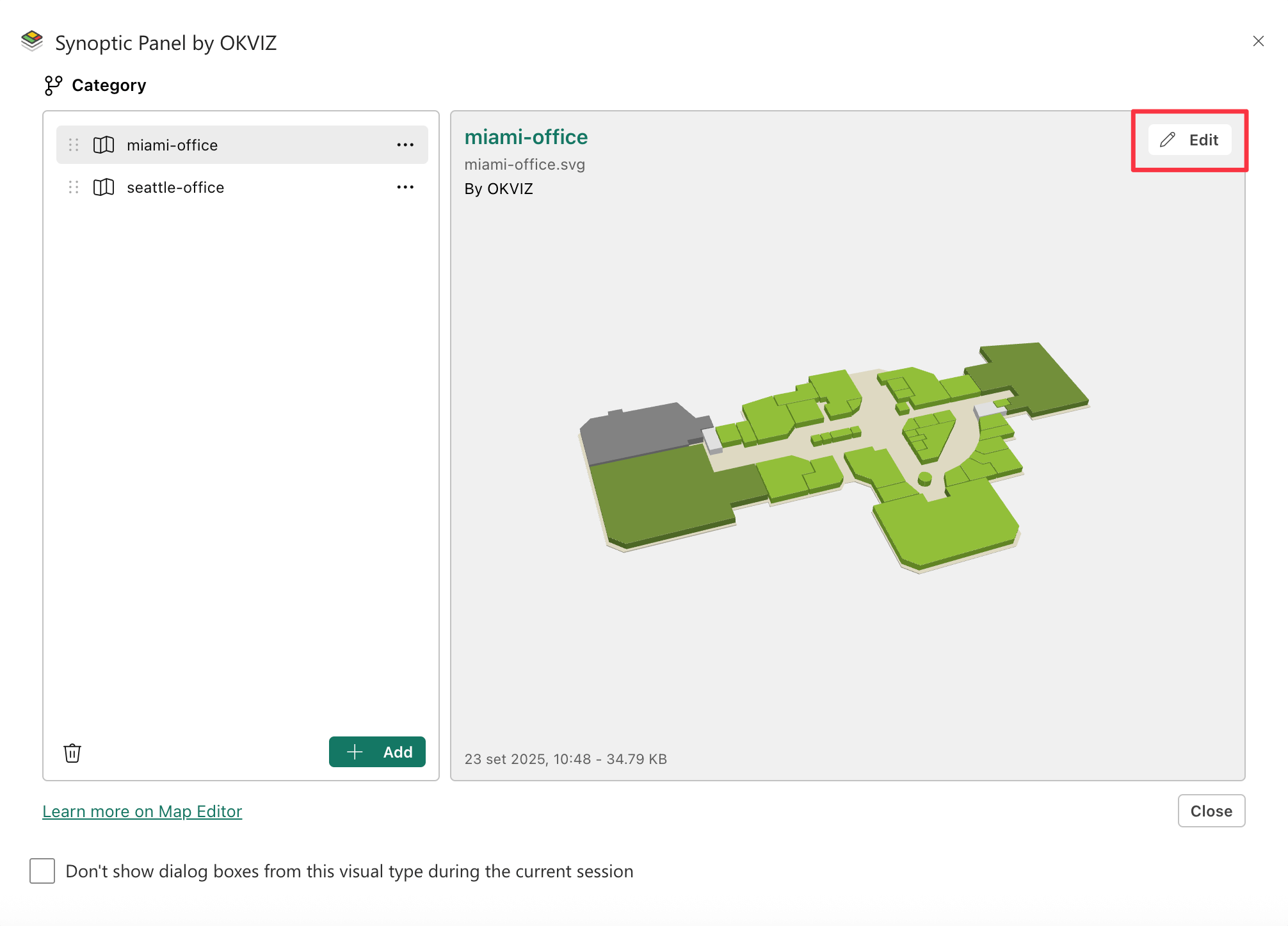The image size is (1288, 926).
Task: Click the map icon for miami-office
Action: coord(104,145)
